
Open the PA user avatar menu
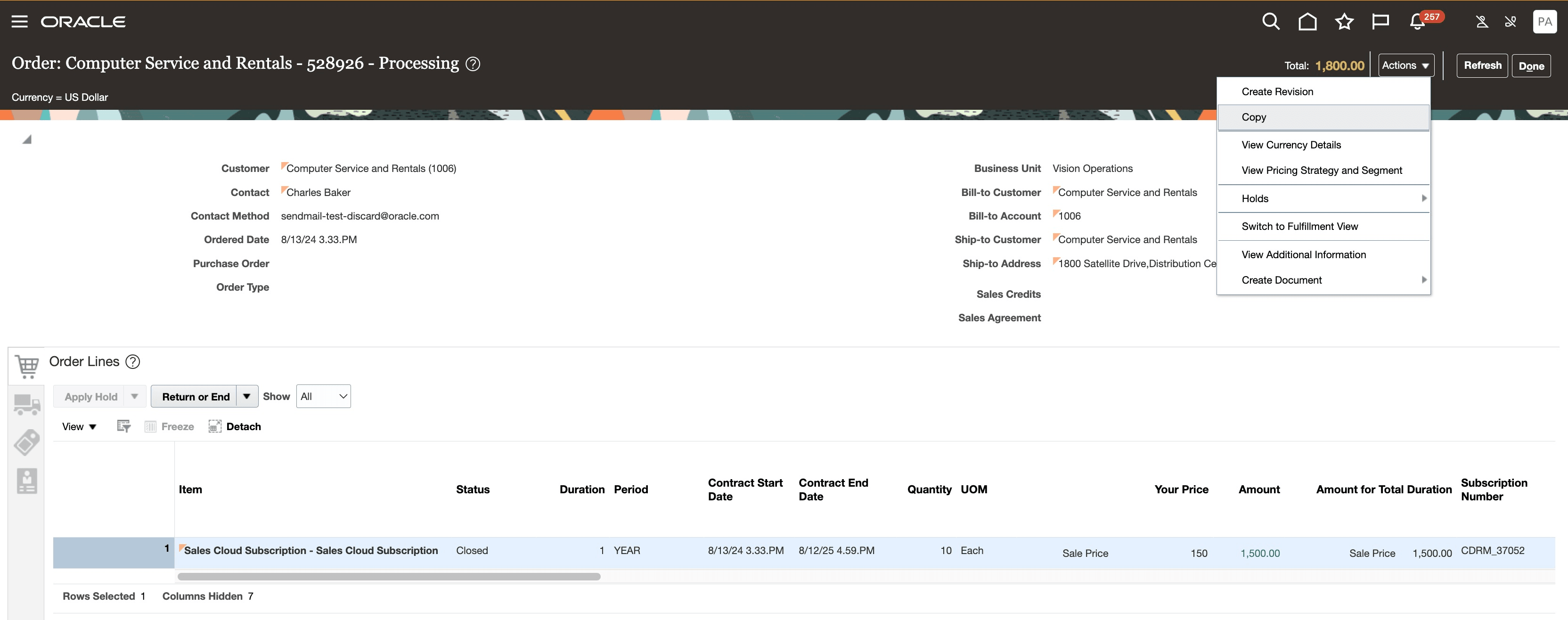coord(1544,22)
